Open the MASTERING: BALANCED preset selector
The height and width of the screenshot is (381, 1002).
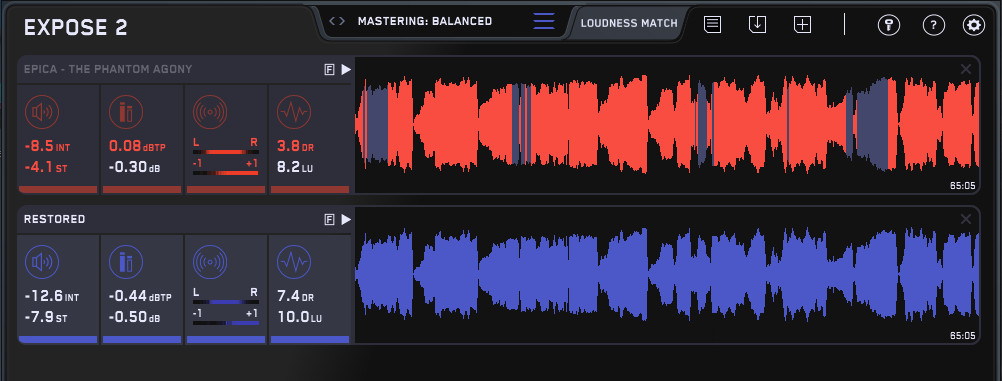coord(425,21)
